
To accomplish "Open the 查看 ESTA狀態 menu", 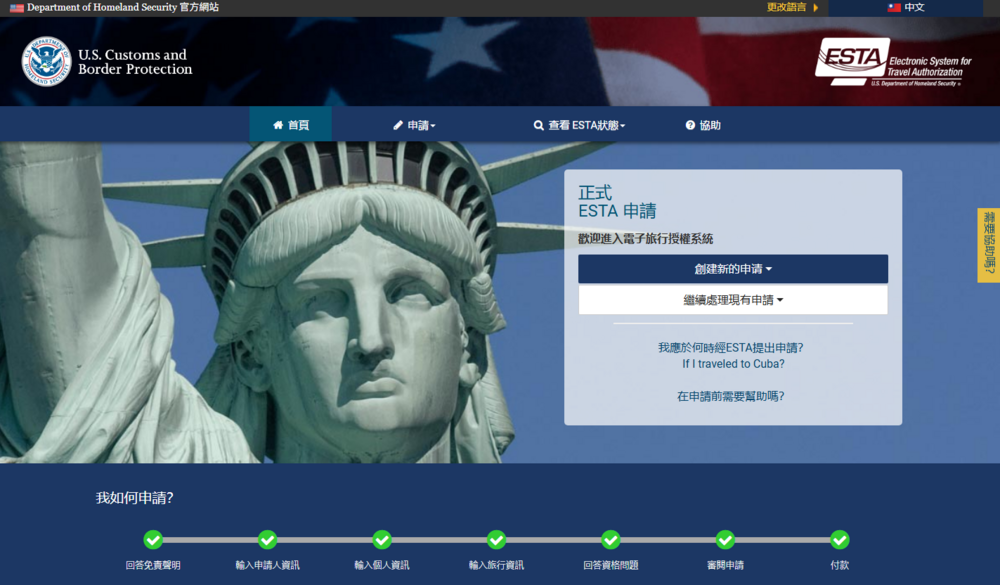I will coord(579,125).
